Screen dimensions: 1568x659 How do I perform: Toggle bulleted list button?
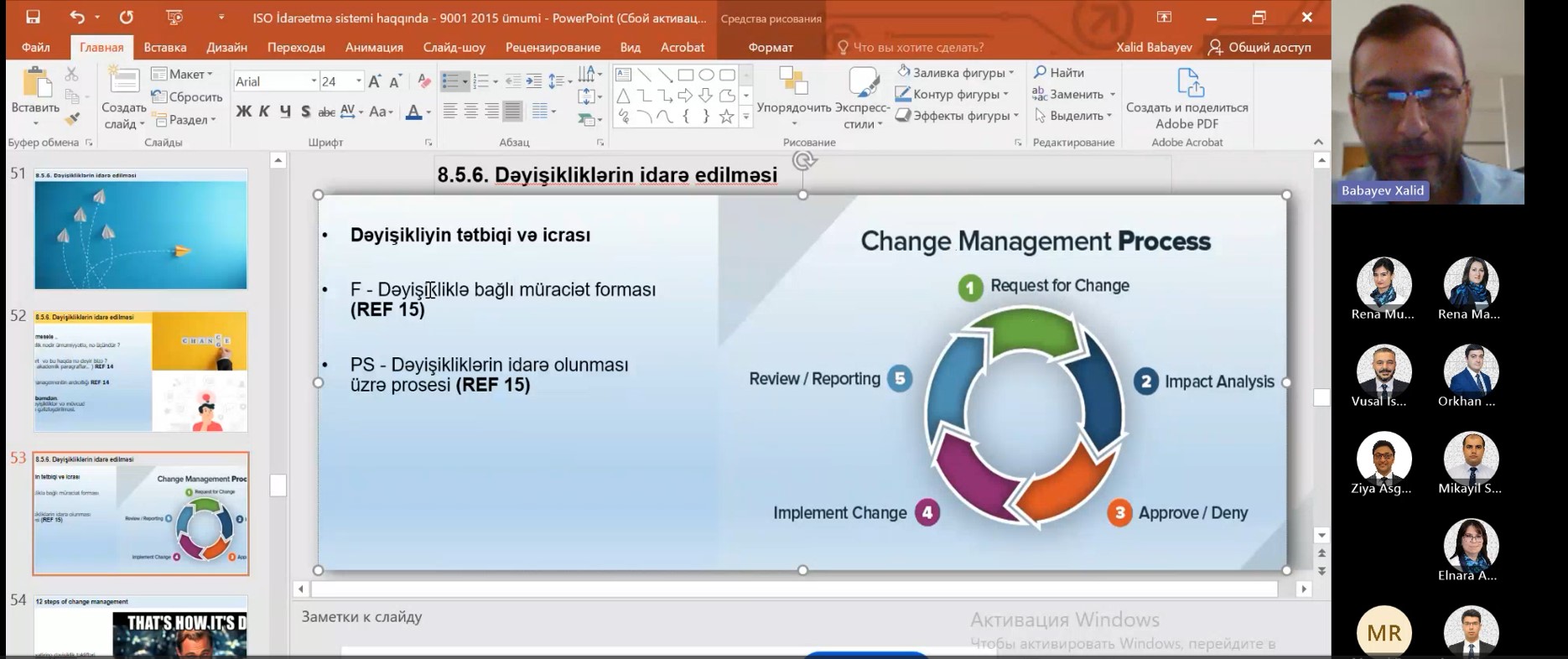[450, 81]
